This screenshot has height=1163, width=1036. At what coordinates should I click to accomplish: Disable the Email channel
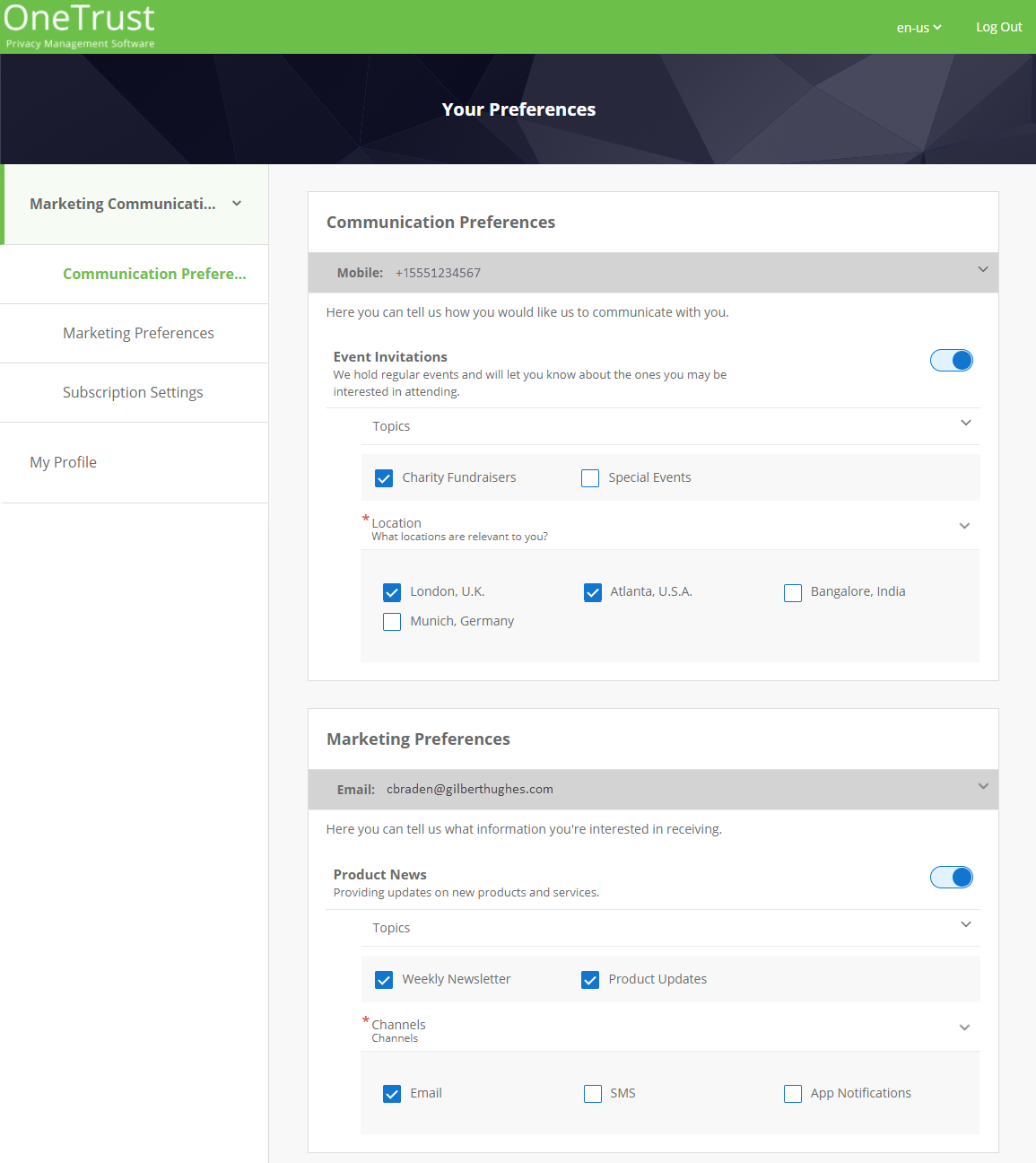391,1093
